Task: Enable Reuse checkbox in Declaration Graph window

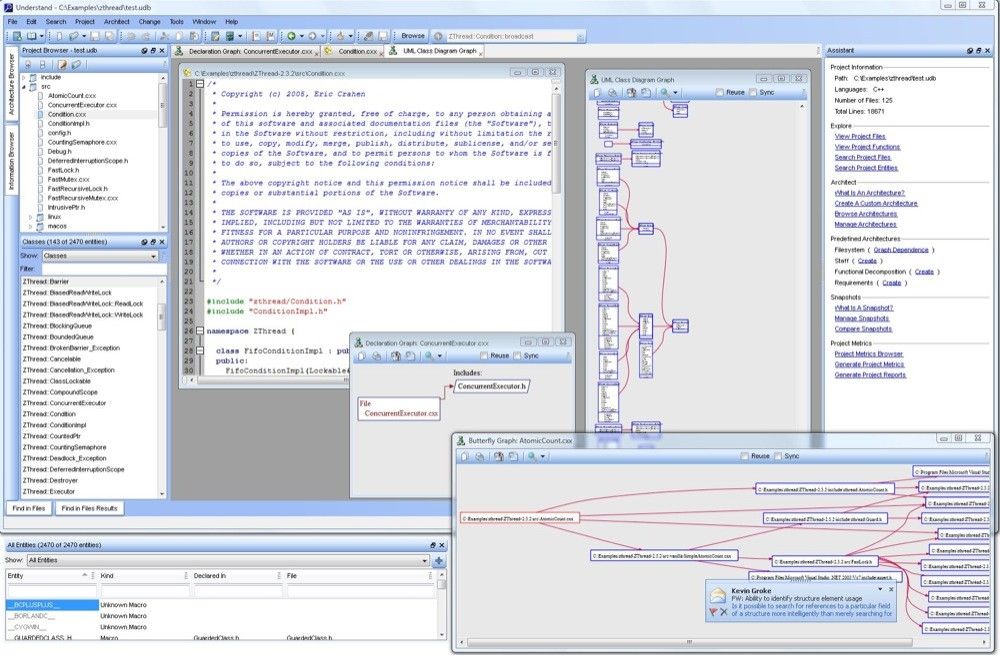Action: pos(484,355)
